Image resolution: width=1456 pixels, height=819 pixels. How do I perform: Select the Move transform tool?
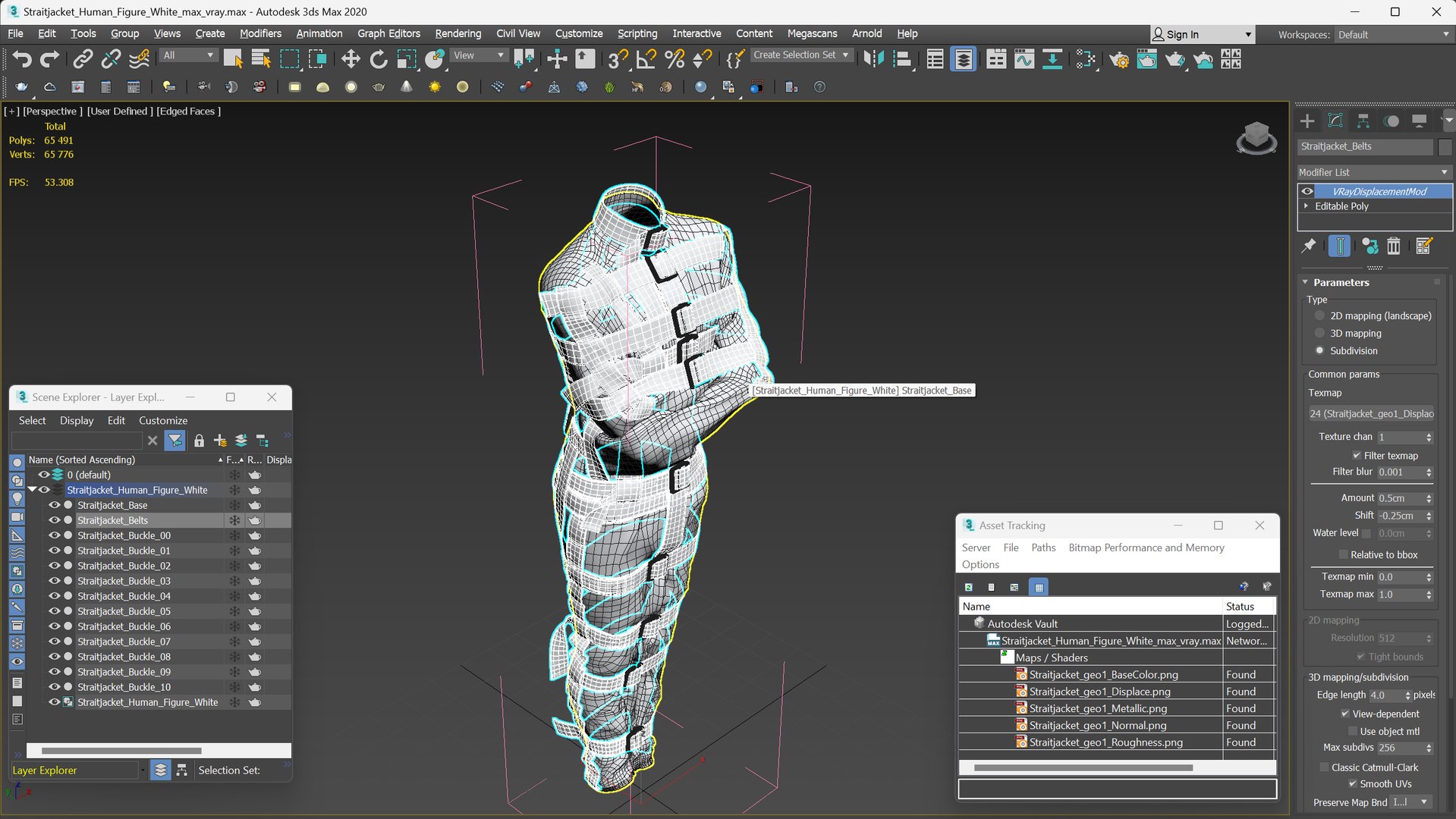(350, 59)
